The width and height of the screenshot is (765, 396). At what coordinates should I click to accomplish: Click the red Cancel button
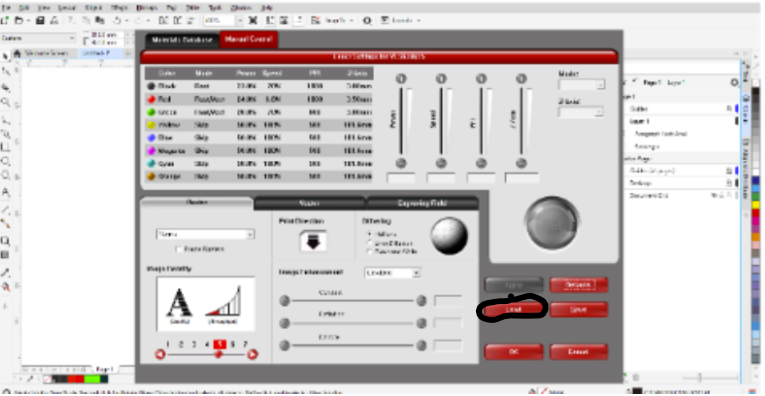[x=579, y=352]
